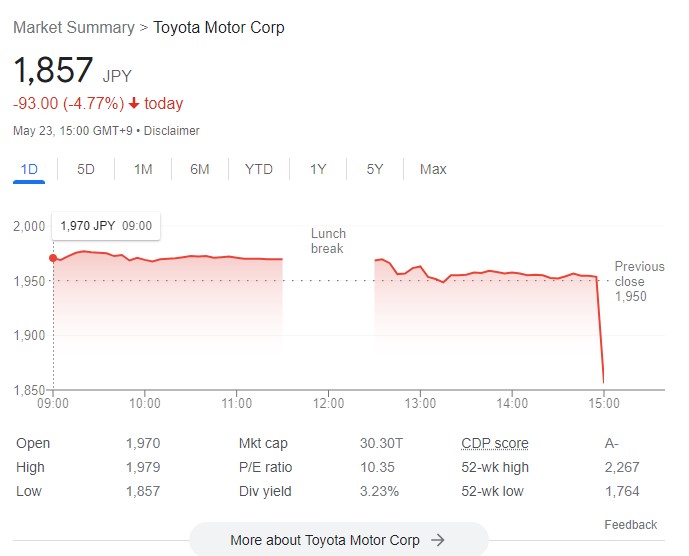Switch to the 5D chart tab
Image resolution: width=689 pixels, height=556 pixels.
pos(86,169)
